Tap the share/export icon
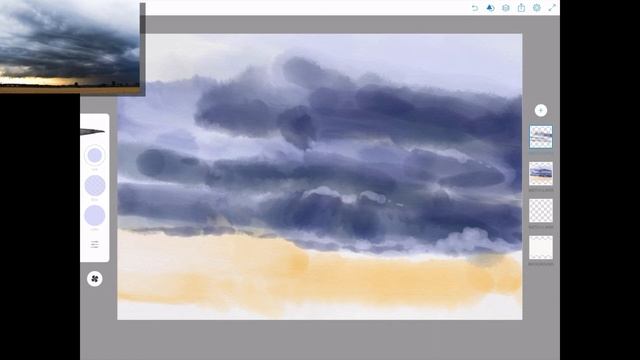 coord(521,8)
